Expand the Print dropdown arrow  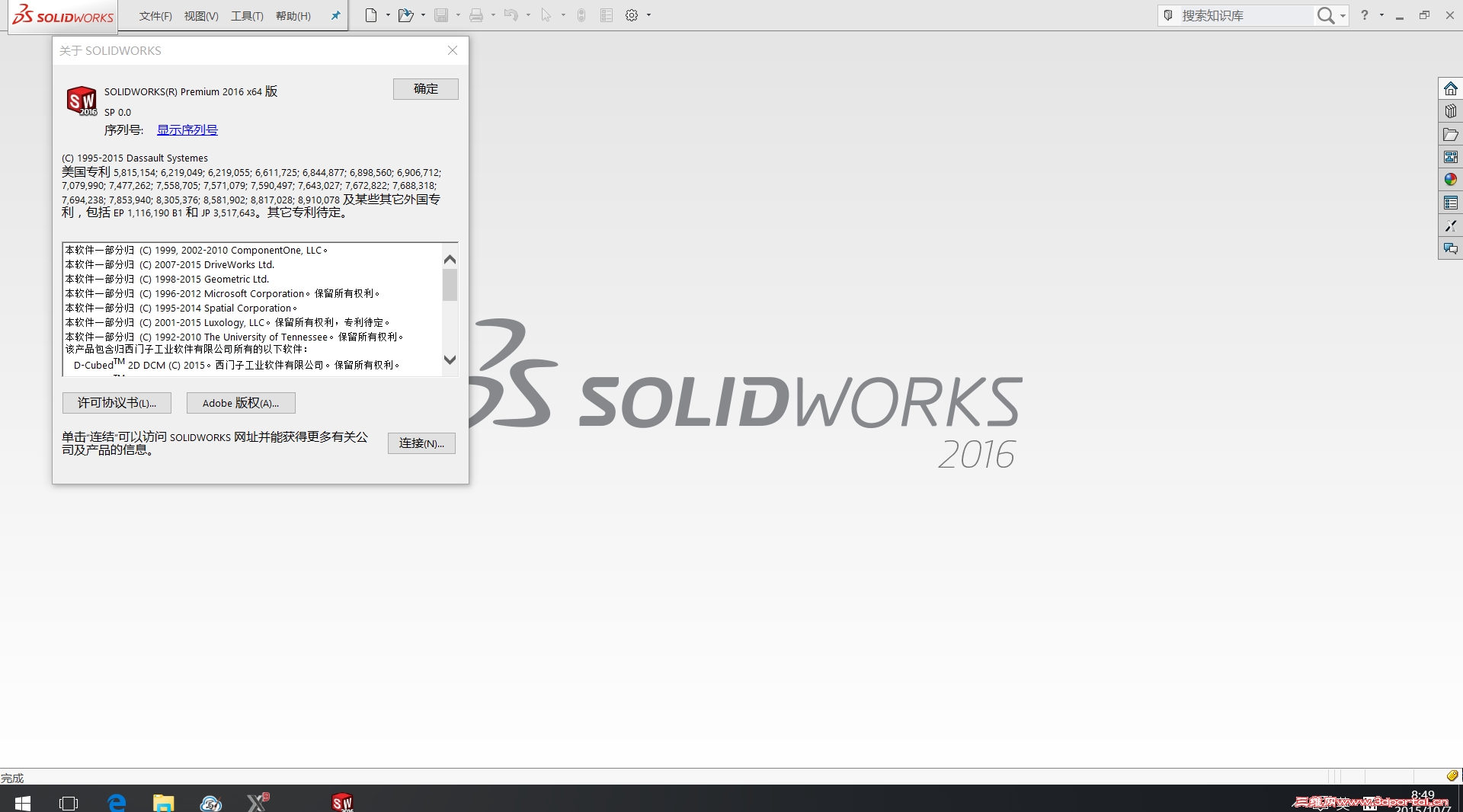pyautogui.click(x=493, y=15)
